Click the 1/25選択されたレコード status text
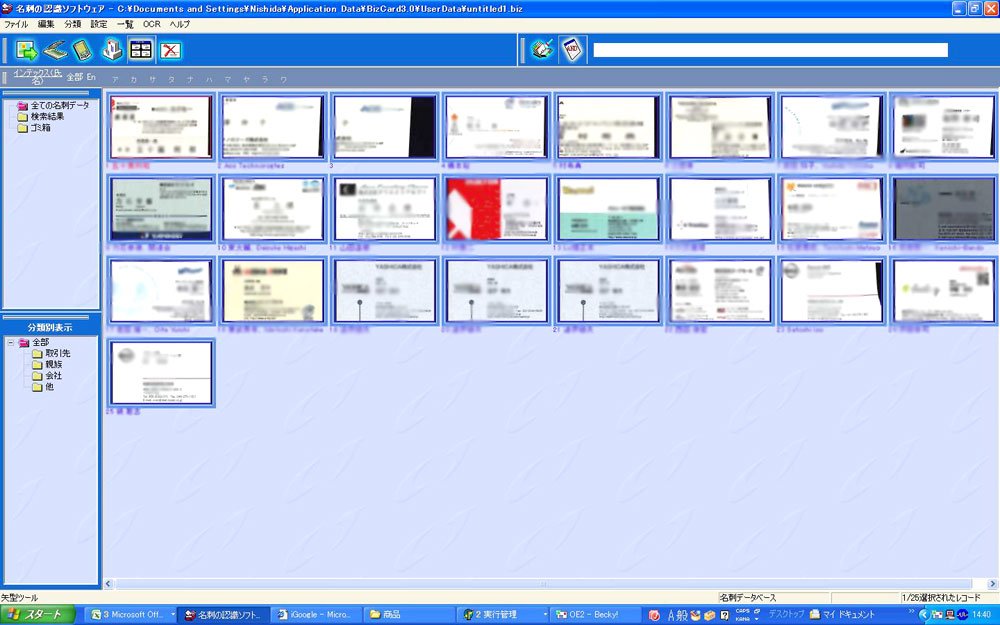The height and width of the screenshot is (625, 1000). click(x=941, y=598)
